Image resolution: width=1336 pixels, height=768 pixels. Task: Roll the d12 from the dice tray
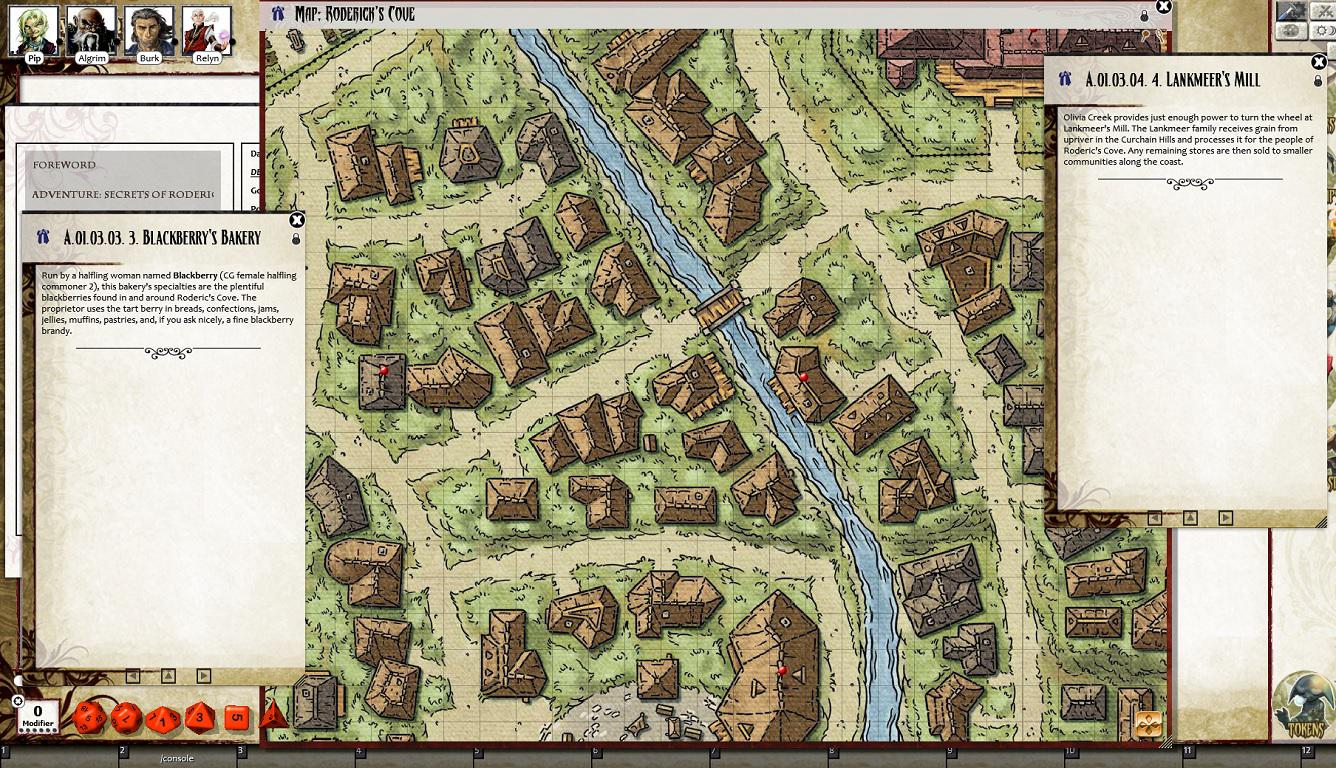125,715
